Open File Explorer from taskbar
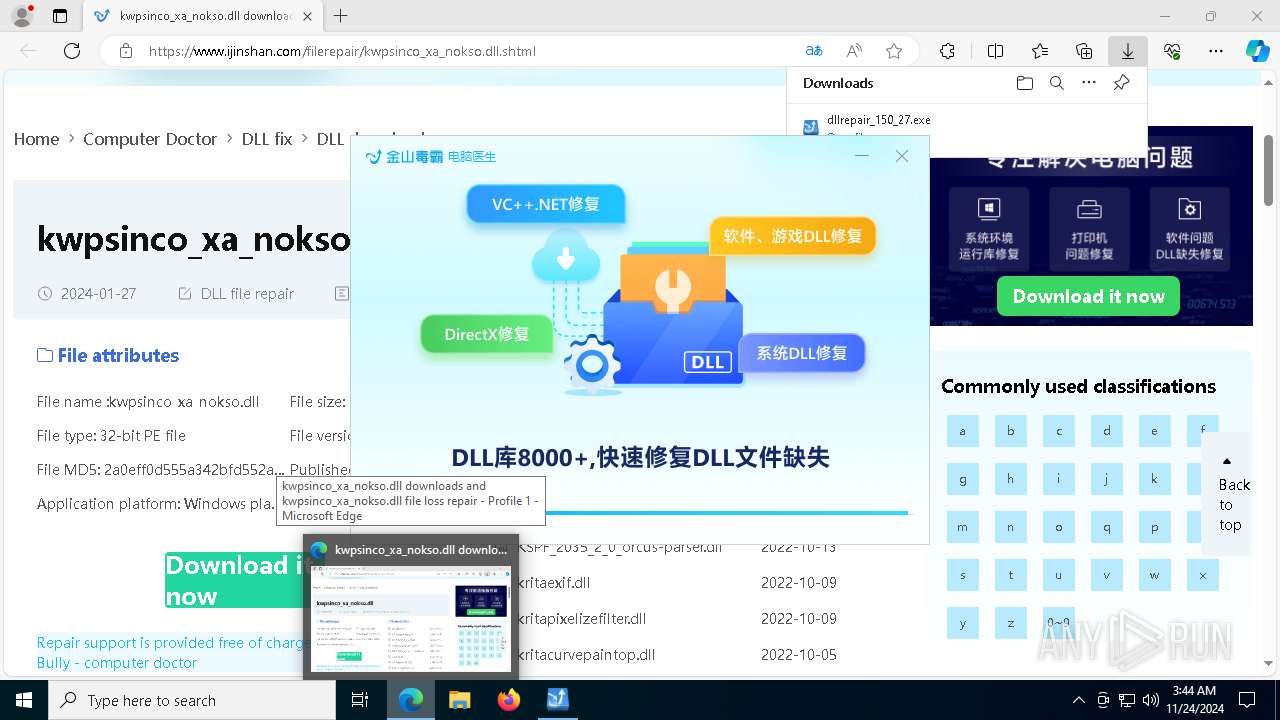1280x720 pixels. coord(459,700)
